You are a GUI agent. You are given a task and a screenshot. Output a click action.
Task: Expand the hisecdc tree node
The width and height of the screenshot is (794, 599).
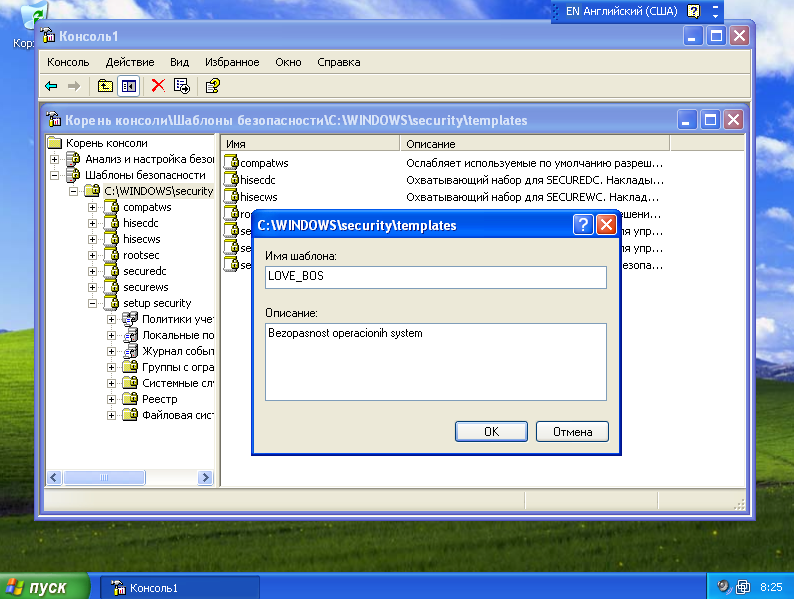click(x=92, y=223)
